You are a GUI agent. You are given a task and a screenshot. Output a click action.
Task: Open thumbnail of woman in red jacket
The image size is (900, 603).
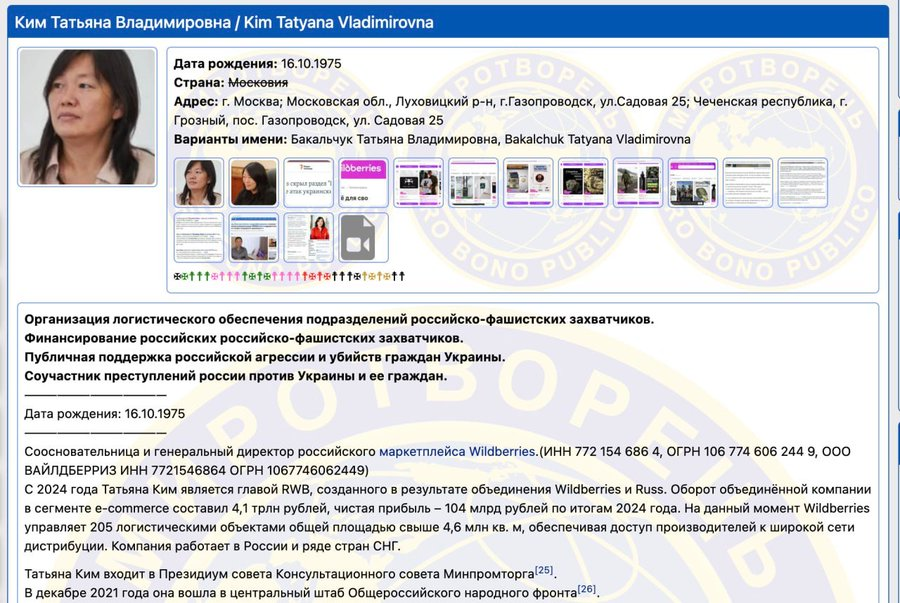[x=308, y=238]
